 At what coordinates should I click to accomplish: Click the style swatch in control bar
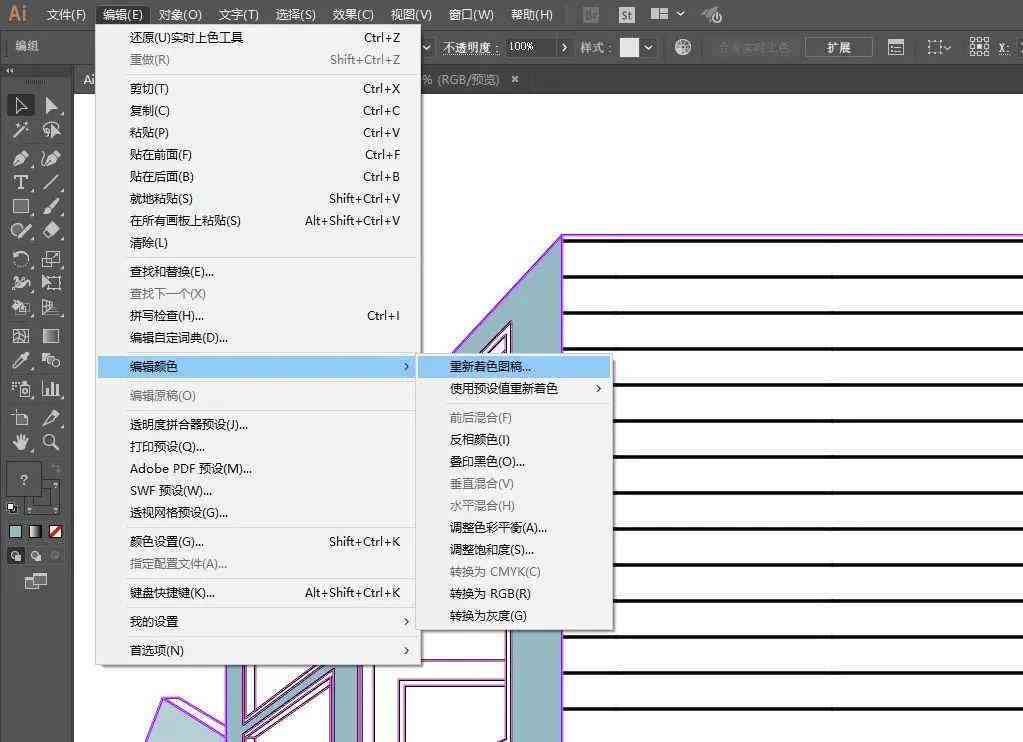tap(629, 47)
